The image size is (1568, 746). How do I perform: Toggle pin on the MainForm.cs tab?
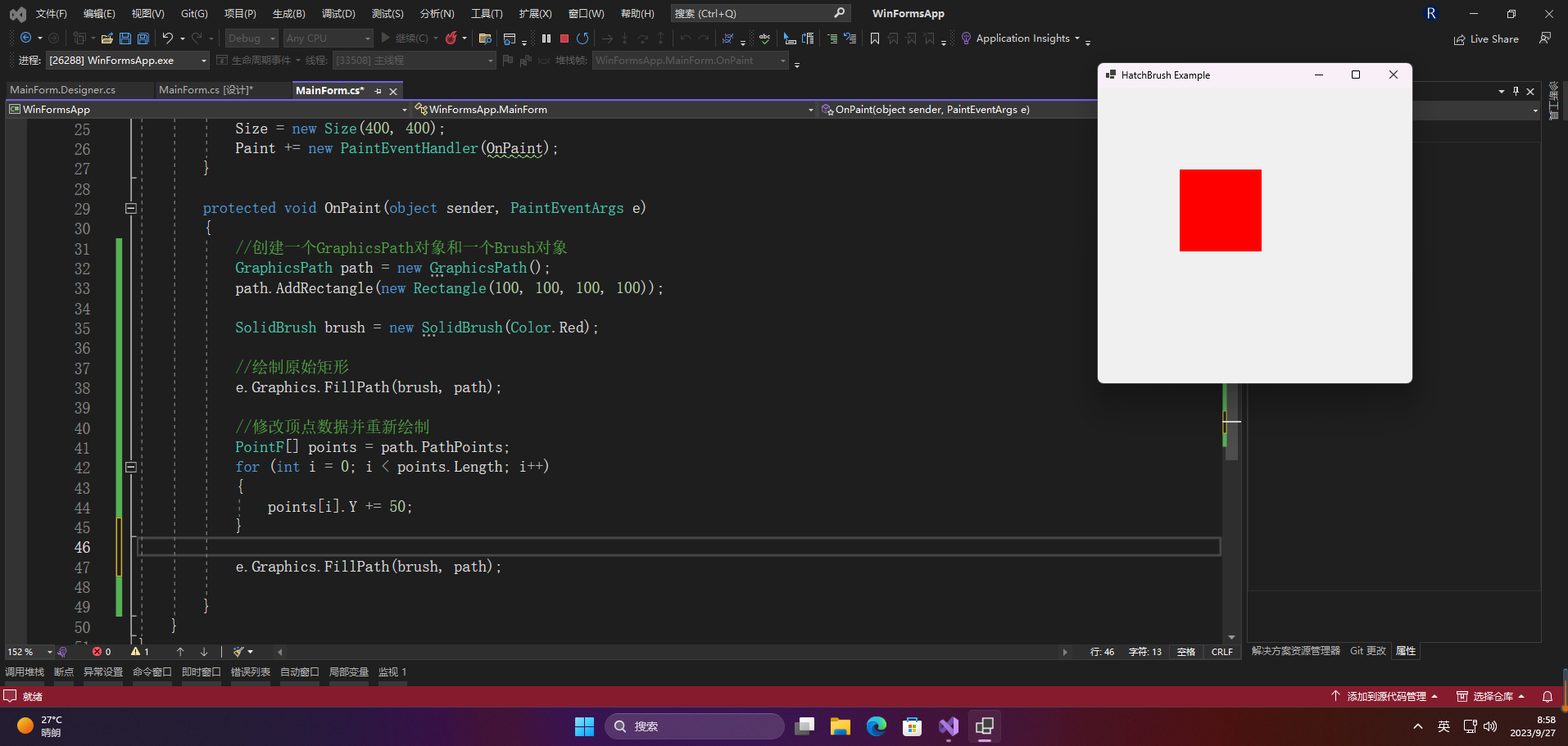click(x=378, y=91)
